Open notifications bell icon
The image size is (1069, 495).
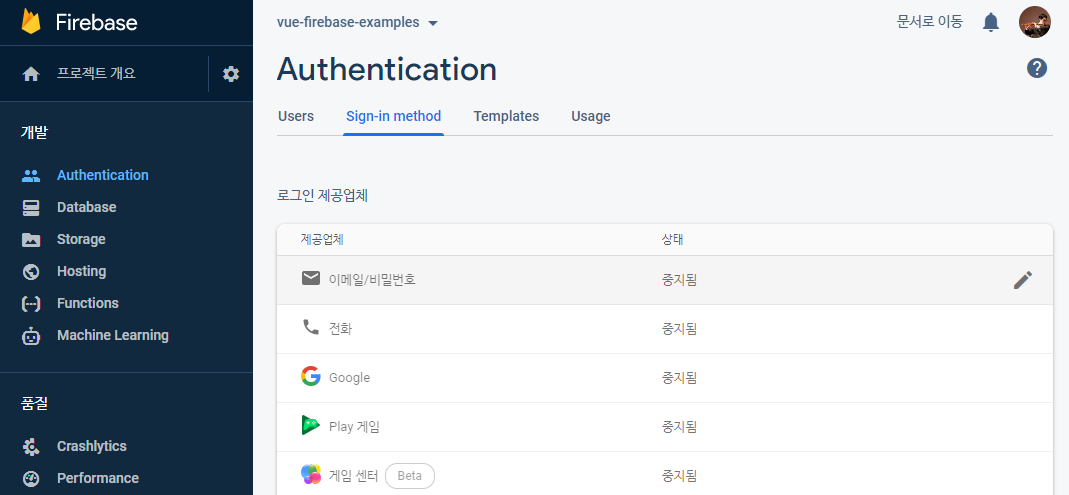tap(991, 22)
